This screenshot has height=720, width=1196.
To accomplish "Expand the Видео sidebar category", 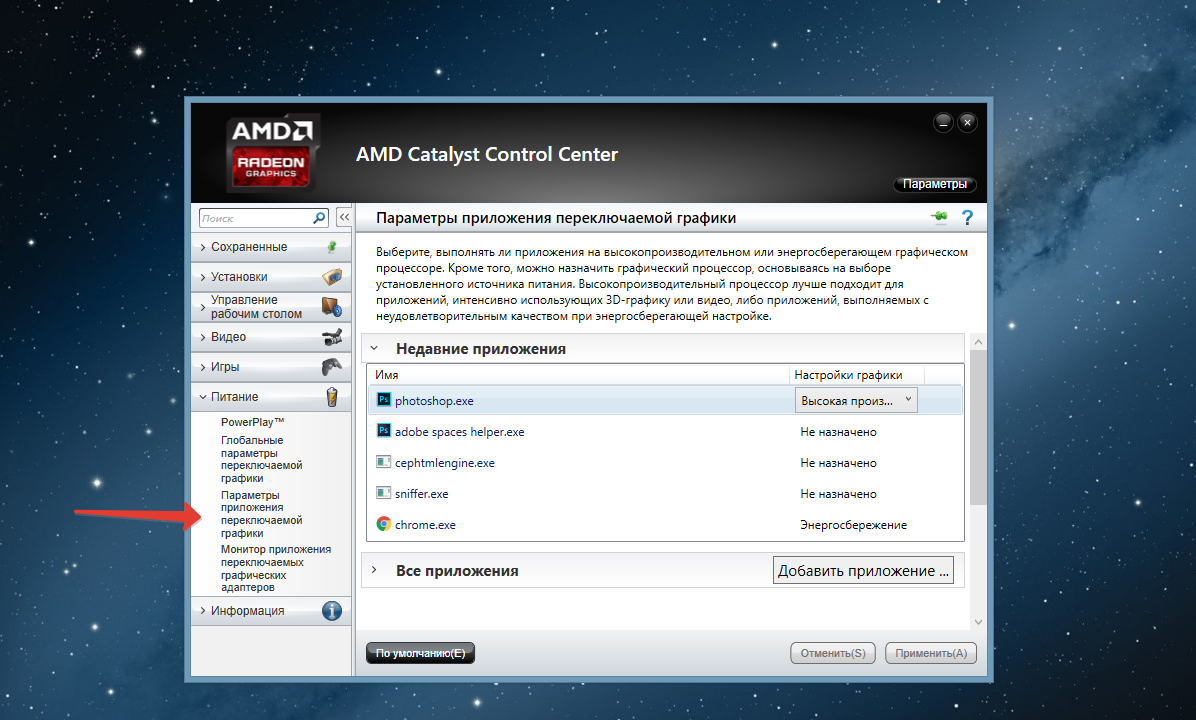I will 228,337.
